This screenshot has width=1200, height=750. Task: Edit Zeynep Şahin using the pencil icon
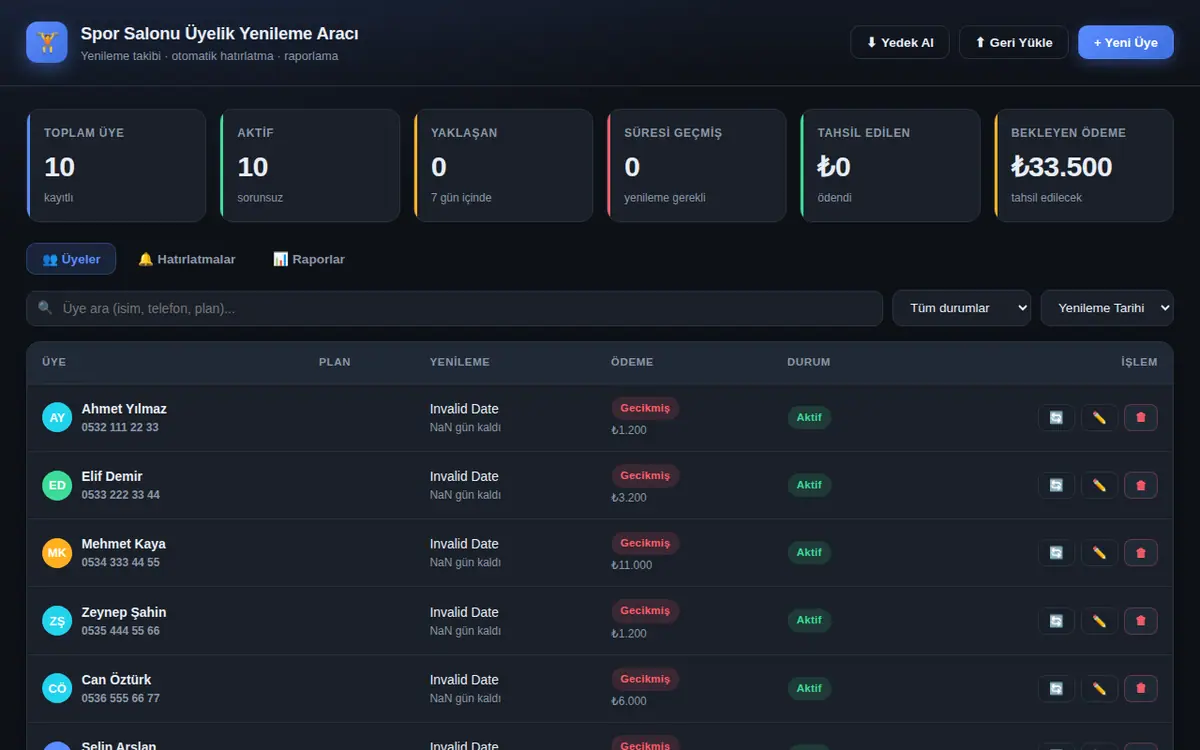pyautogui.click(x=1099, y=620)
